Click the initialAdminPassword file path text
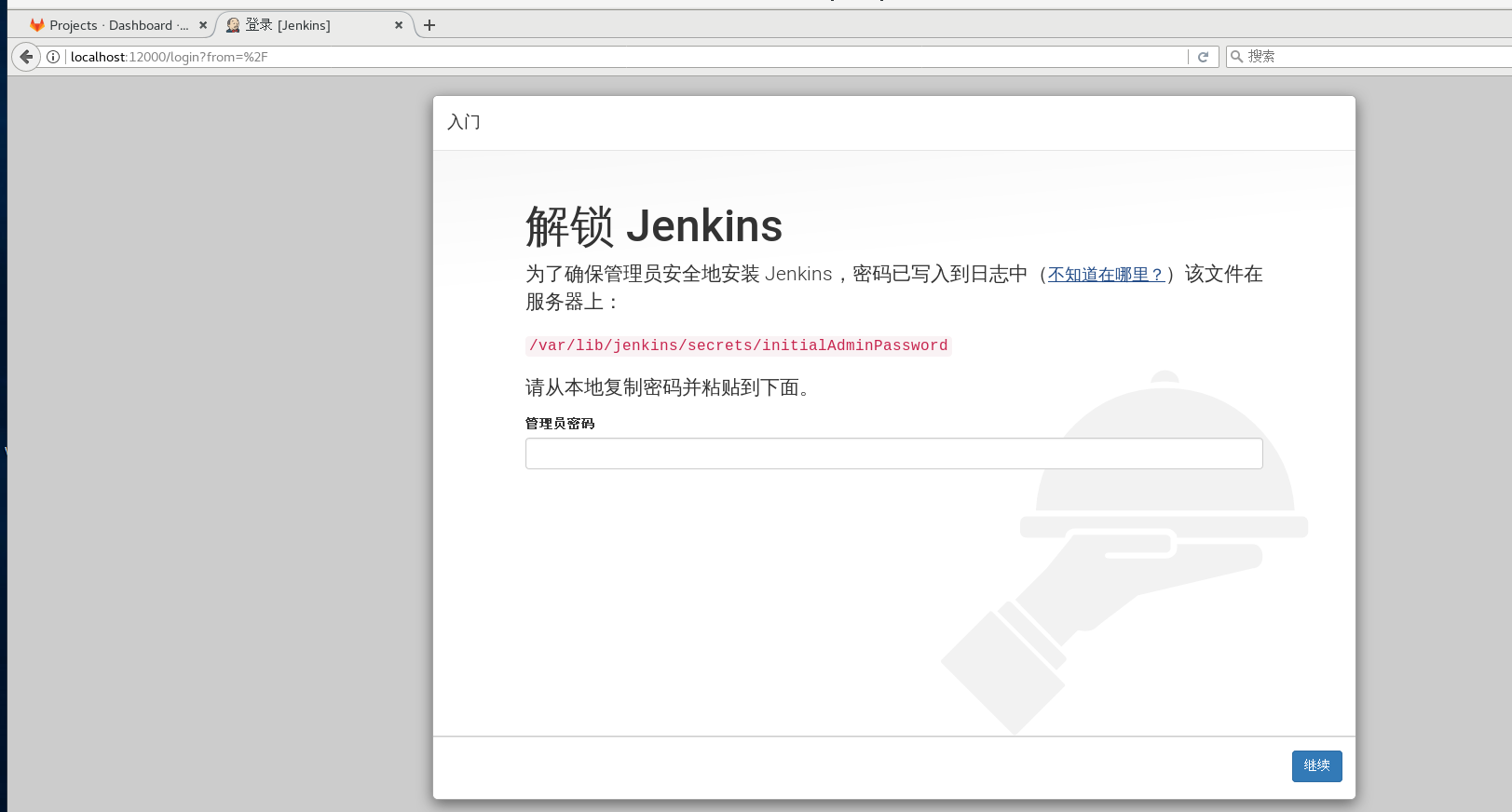Screen dimensions: 1512x812 [738, 345]
